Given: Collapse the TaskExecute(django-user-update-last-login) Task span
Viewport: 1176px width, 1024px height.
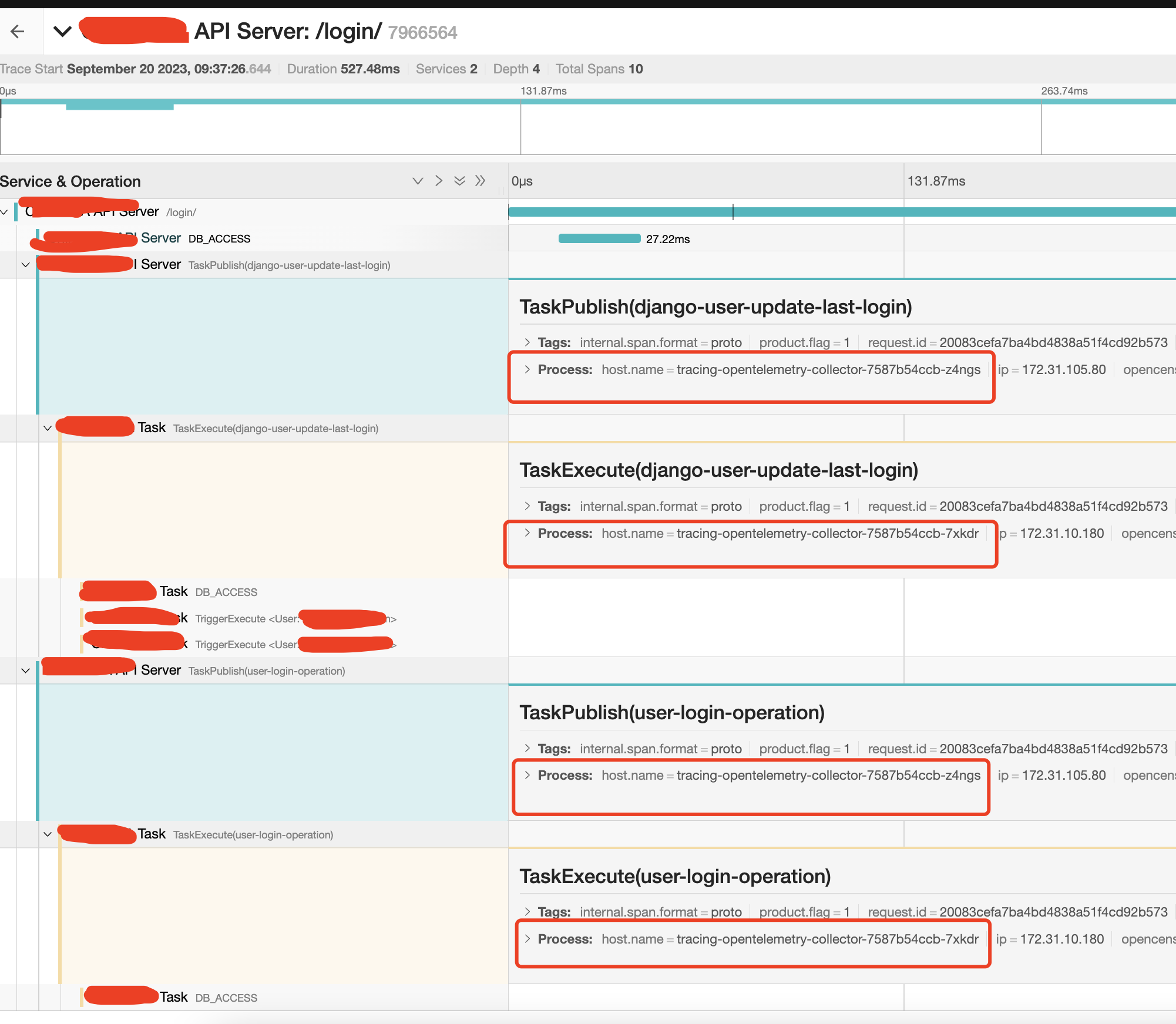Looking at the screenshot, I should click(x=48, y=428).
